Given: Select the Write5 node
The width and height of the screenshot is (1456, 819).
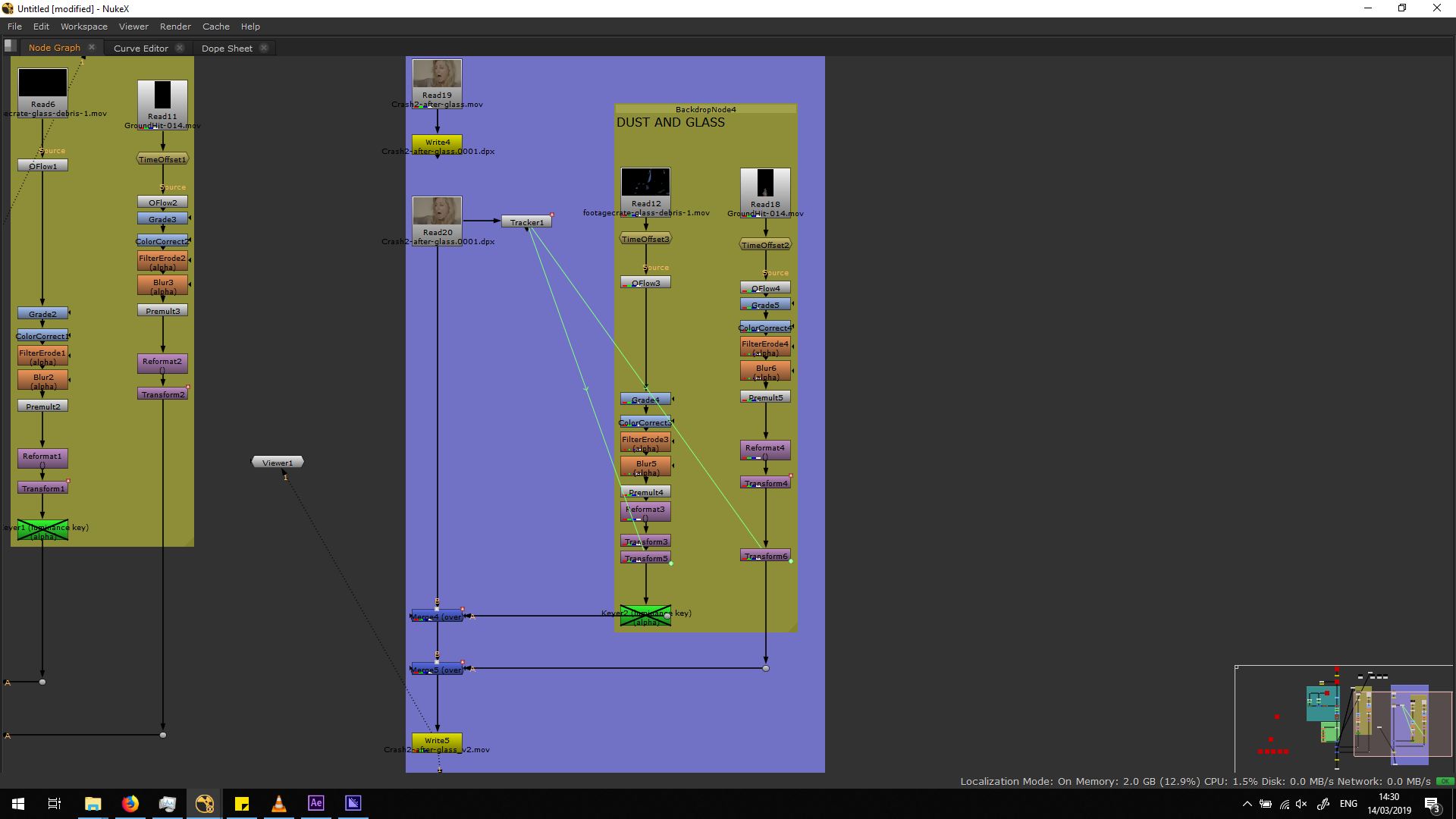Looking at the screenshot, I should pos(437,740).
